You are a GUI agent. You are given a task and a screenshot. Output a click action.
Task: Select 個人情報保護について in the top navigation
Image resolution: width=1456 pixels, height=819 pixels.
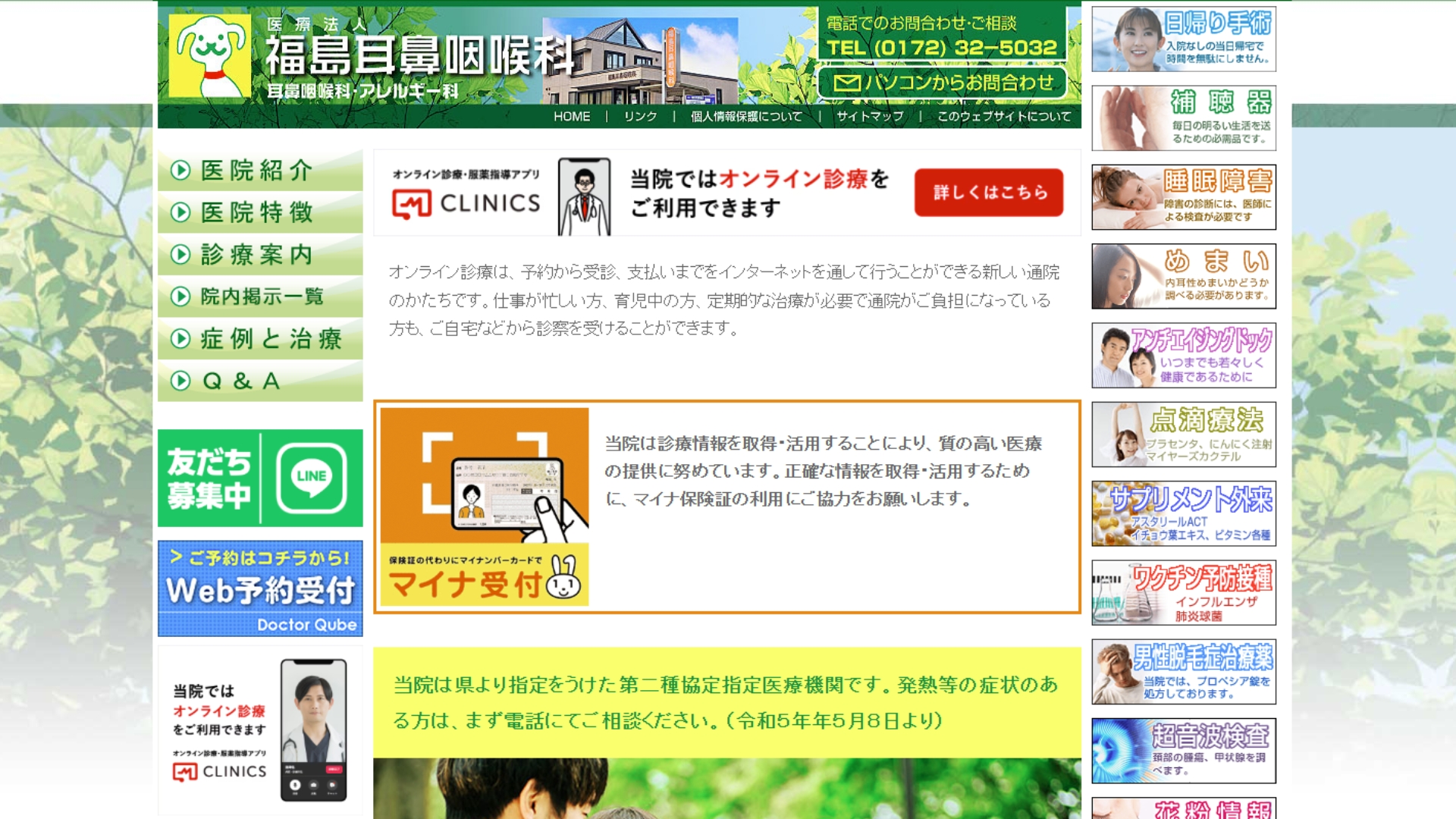[744, 116]
